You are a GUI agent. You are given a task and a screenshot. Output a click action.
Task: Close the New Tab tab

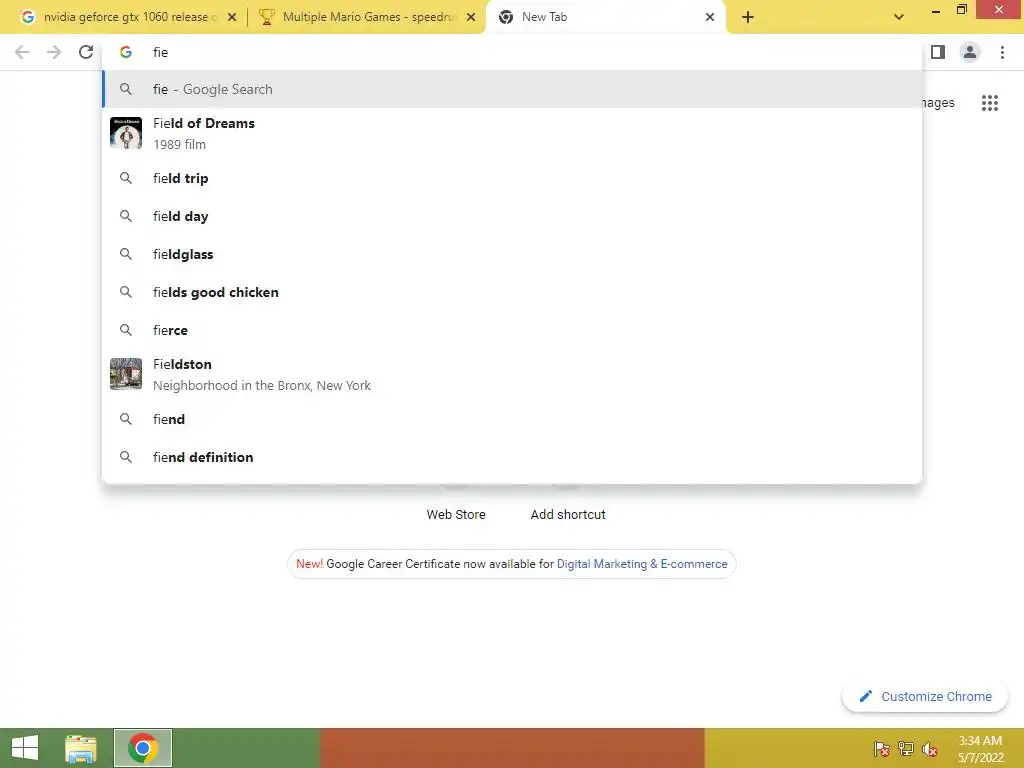(710, 17)
